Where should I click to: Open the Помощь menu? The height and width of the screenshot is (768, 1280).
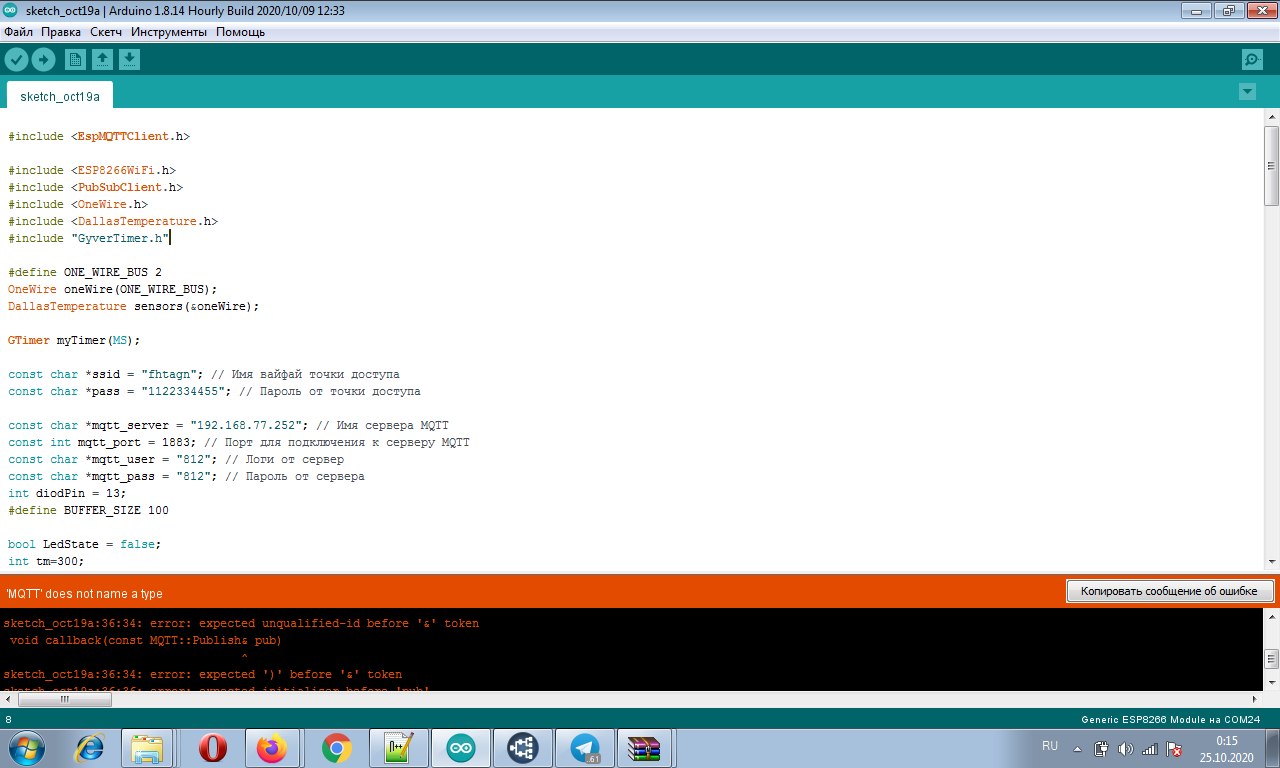point(240,32)
